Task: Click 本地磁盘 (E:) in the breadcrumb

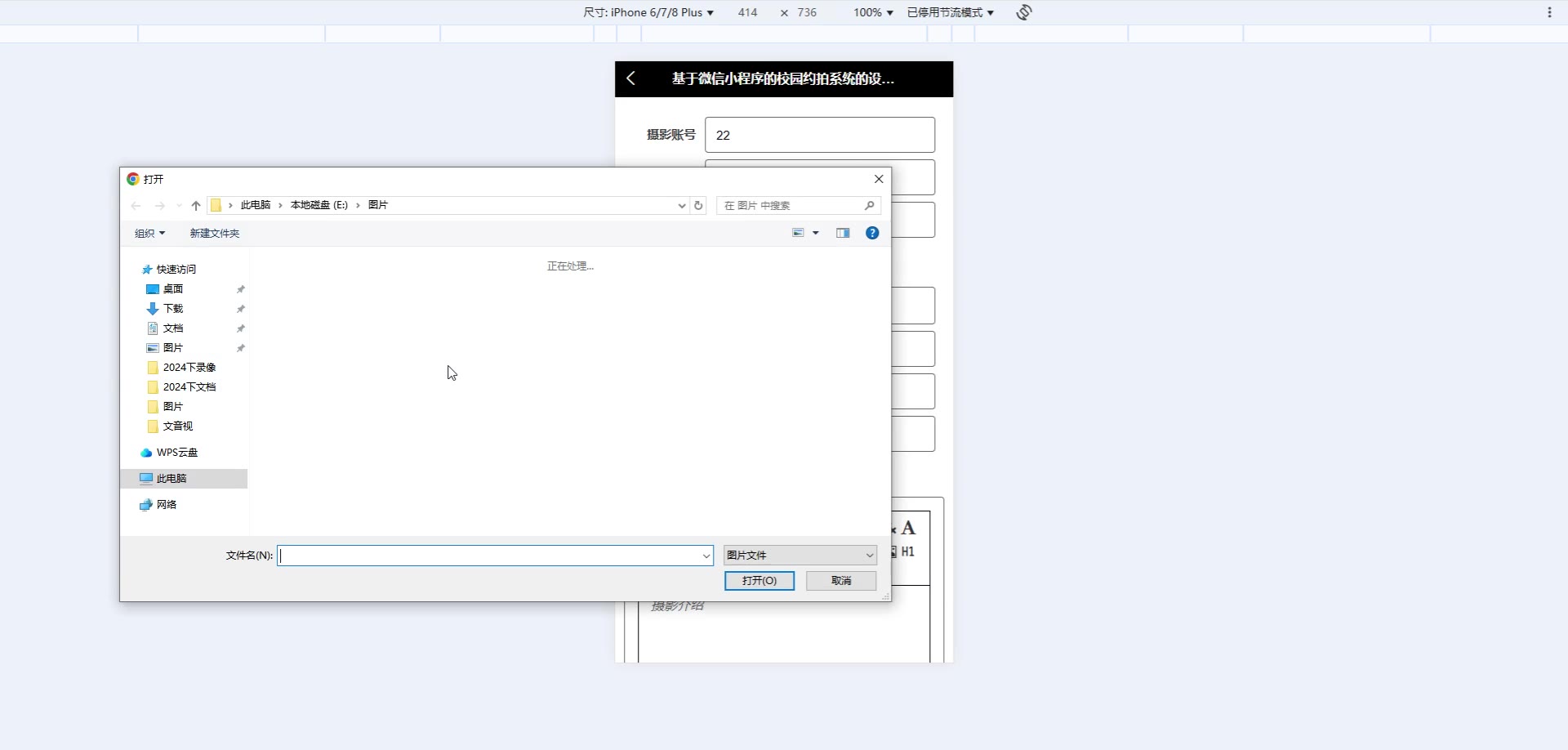Action: (318, 205)
